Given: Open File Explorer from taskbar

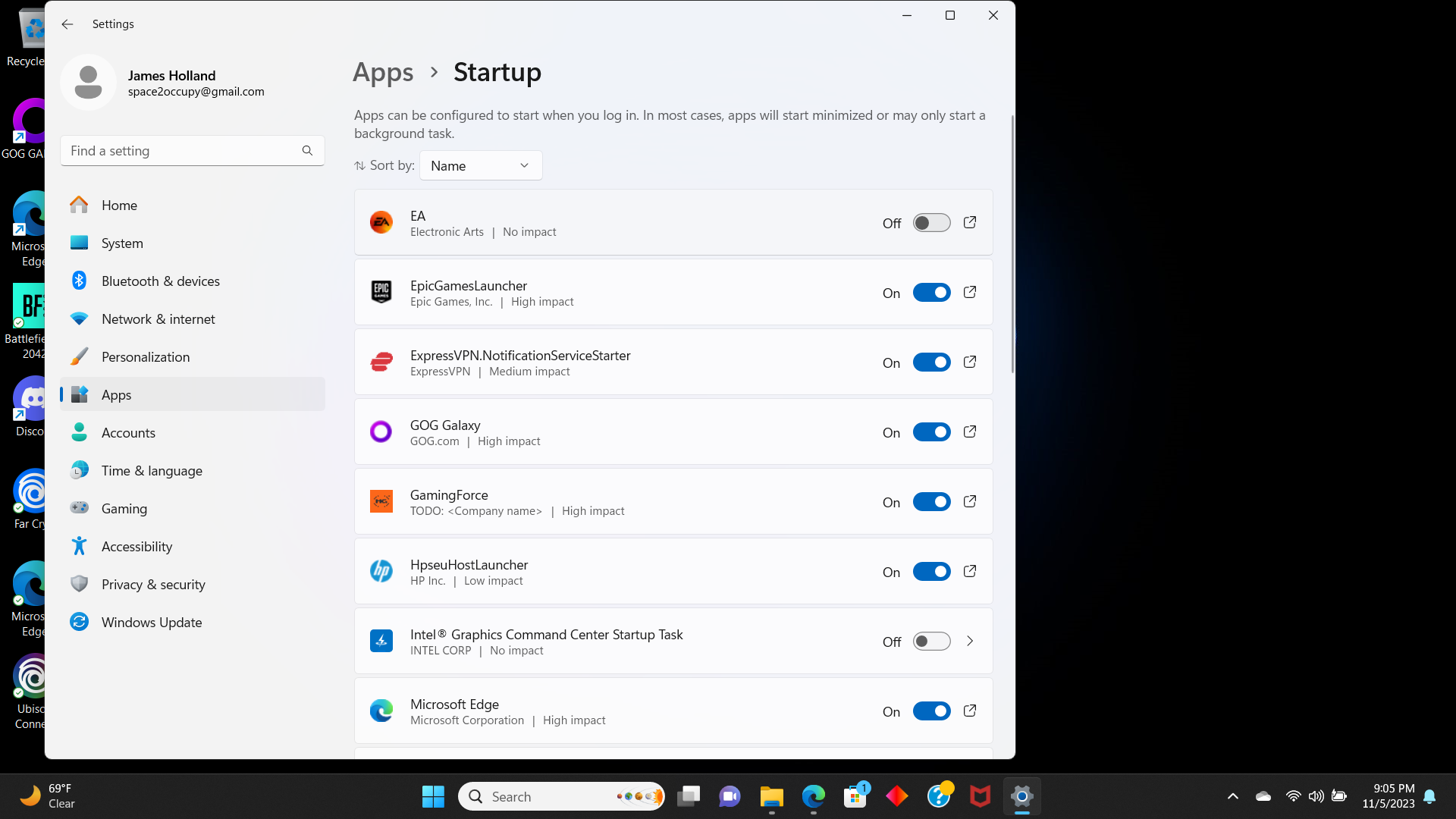Looking at the screenshot, I should click(x=771, y=796).
